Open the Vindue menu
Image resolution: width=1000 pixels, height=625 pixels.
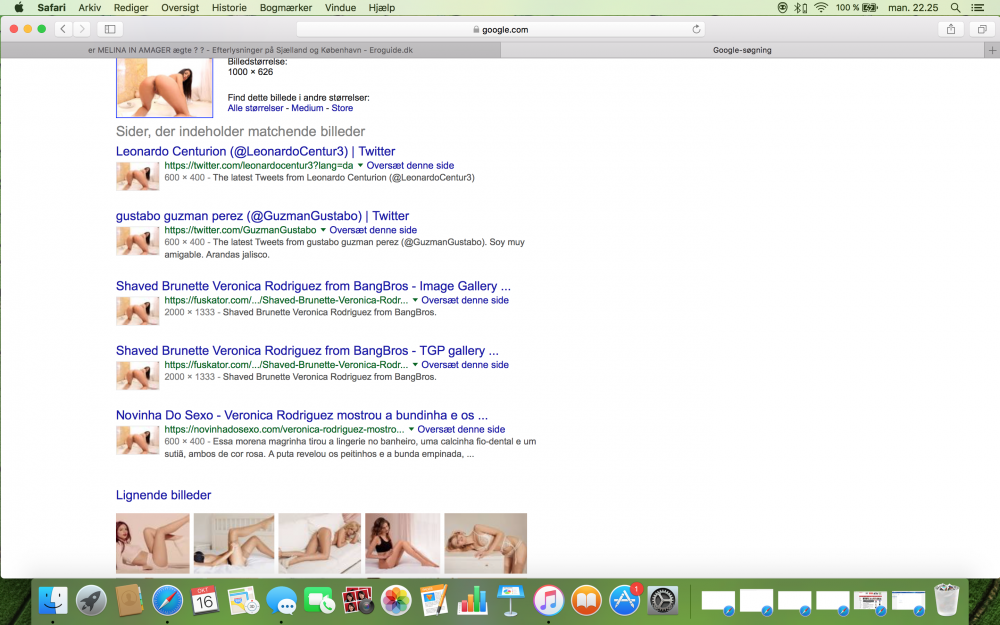pyautogui.click(x=341, y=8)
